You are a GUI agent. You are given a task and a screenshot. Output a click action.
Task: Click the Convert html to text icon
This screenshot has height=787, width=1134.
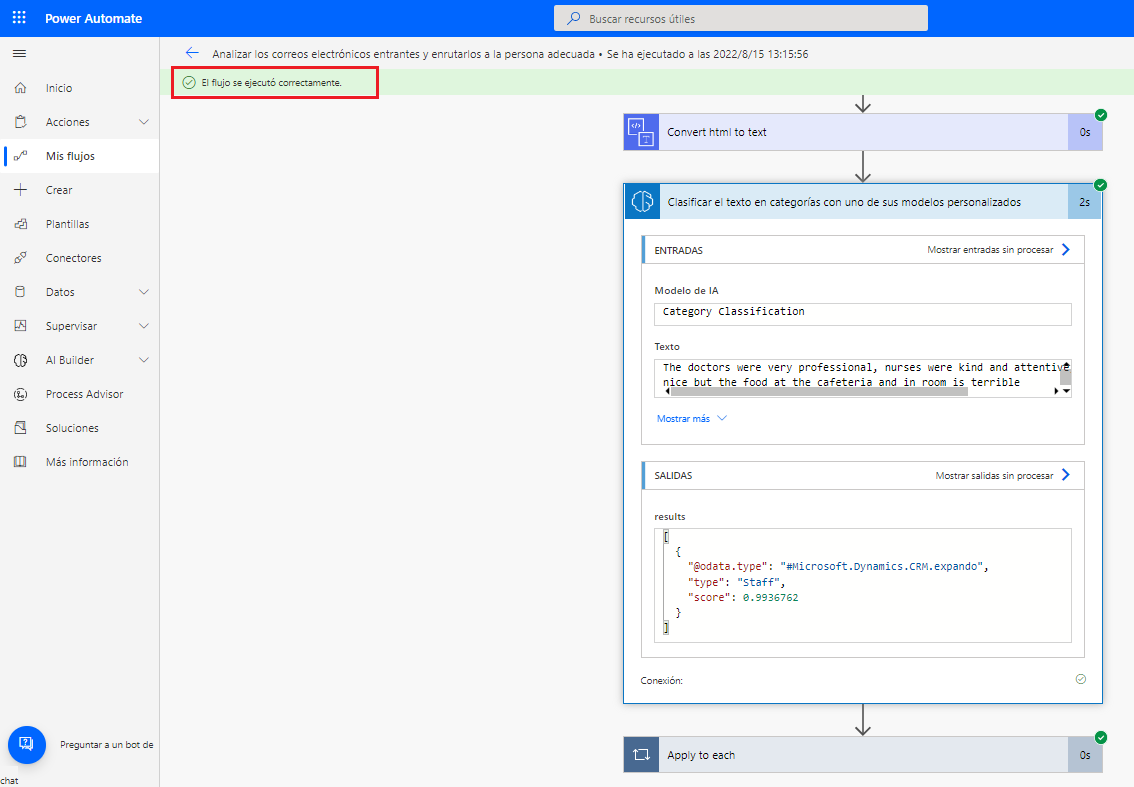tap(641, 132)
